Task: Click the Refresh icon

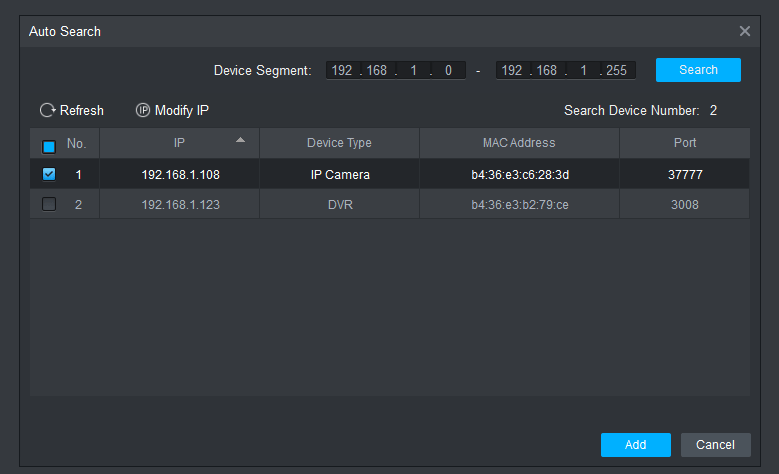Action: (x=47, y=111)
